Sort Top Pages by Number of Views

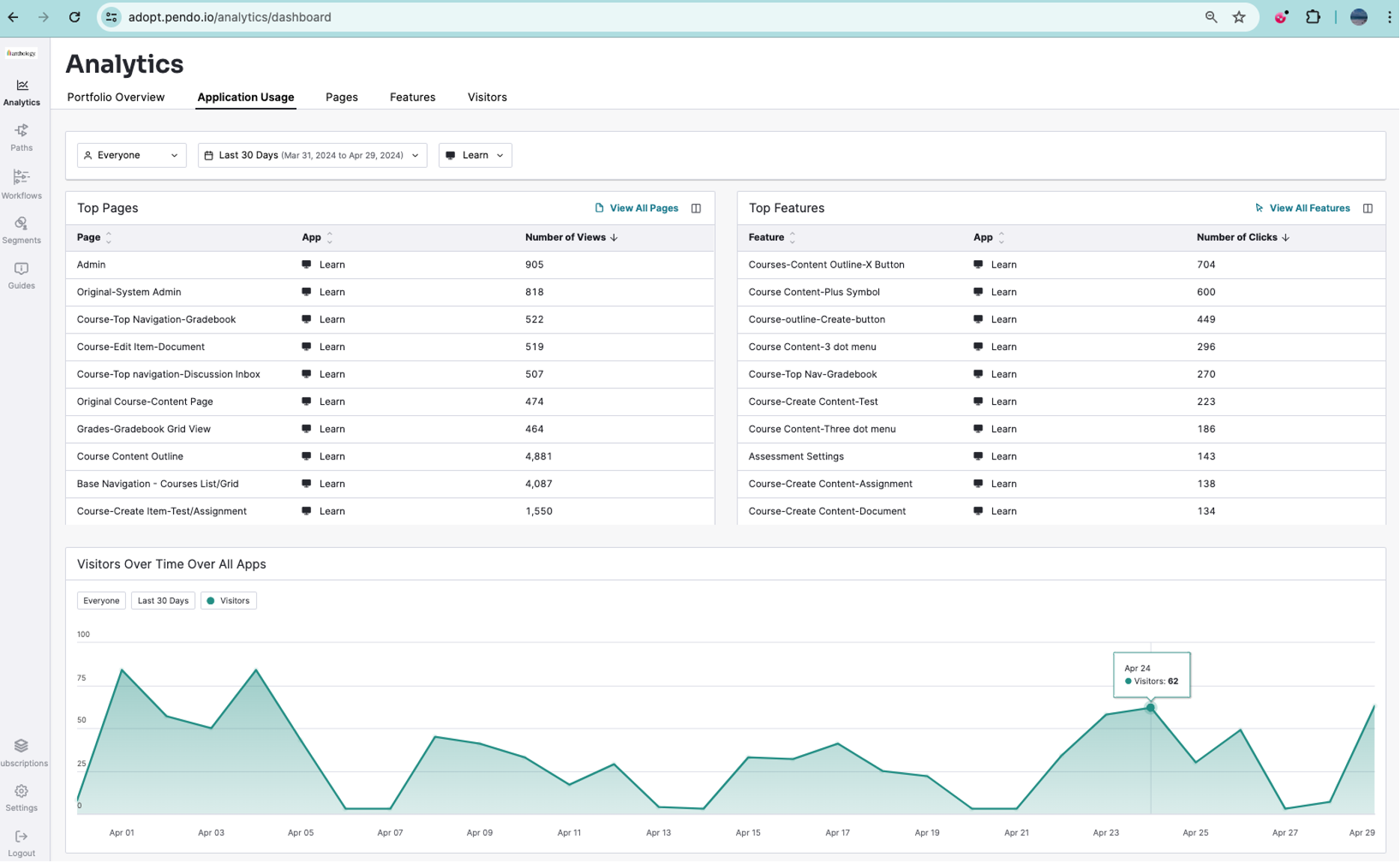(571, 238)
